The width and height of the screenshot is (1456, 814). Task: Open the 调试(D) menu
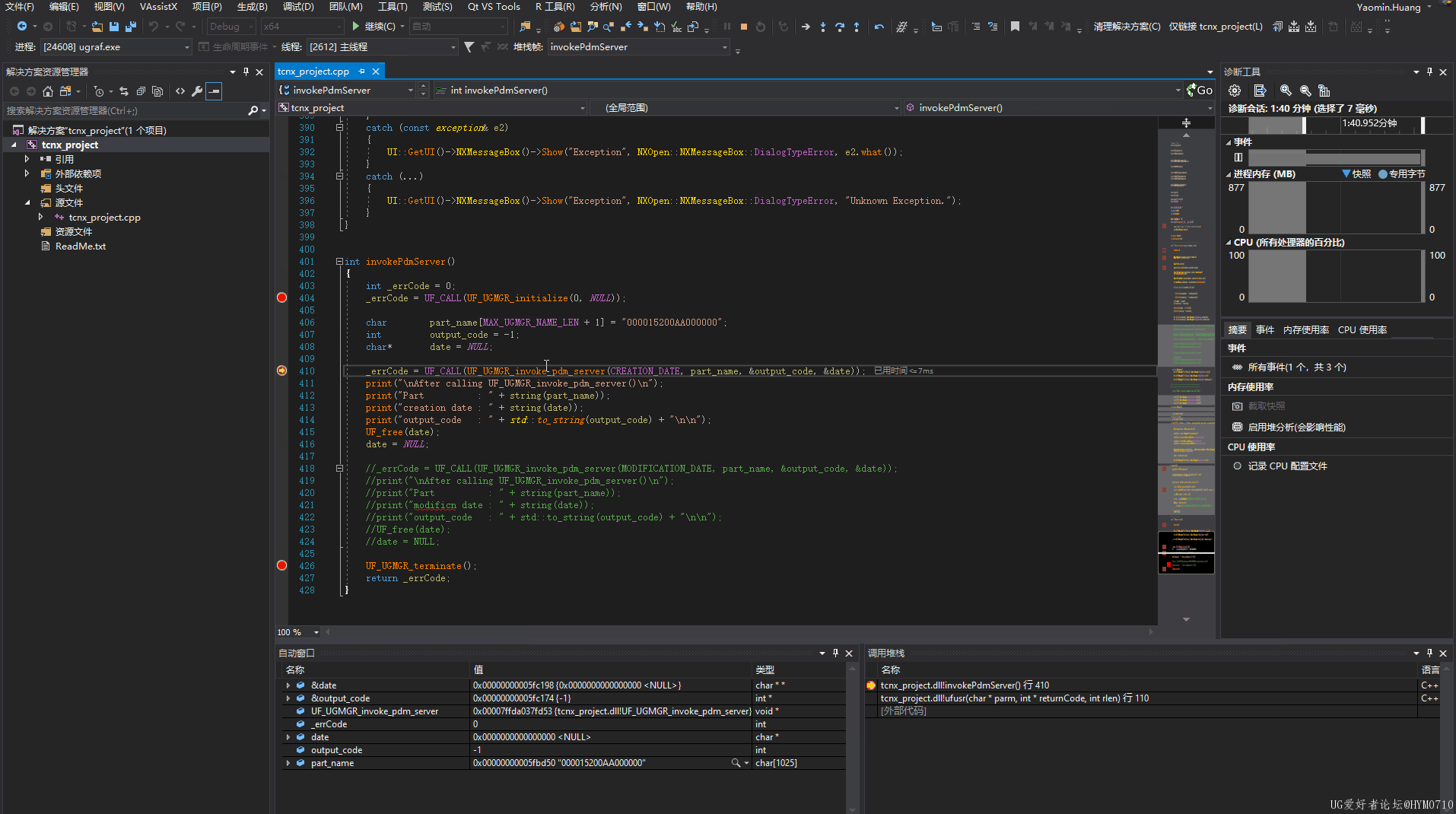(298, 7)
